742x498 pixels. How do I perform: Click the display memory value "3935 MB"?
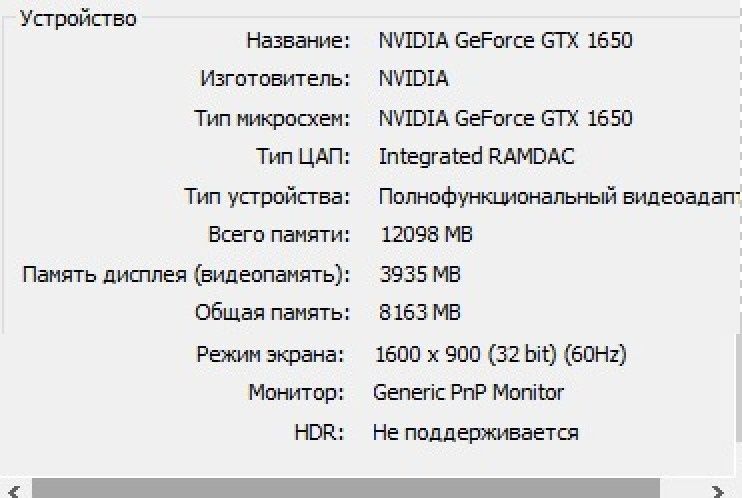[x=420, y=274]
